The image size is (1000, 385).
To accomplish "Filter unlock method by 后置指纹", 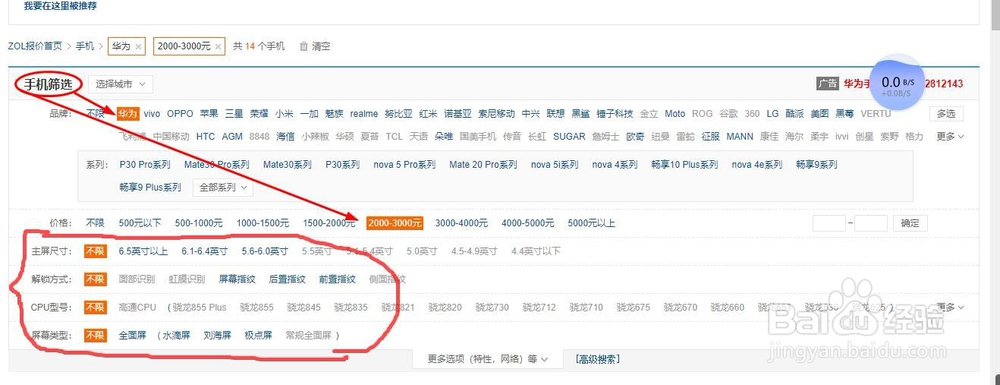I will click(x=287, y=279).
